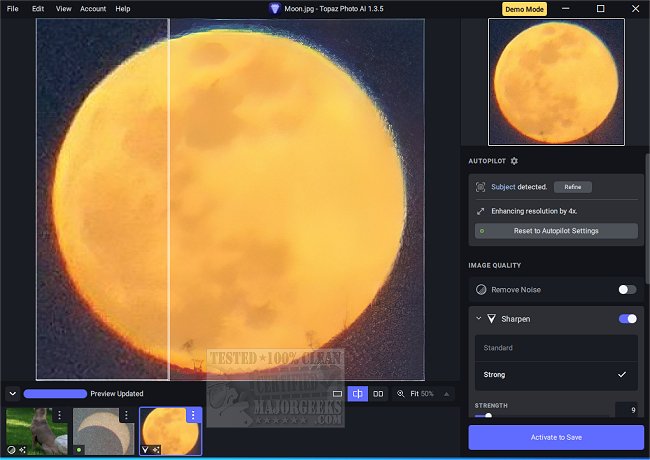Viewport: 650px width, 460px height.
Task: Click the green status dot on eclipse thumbnail
Action: (x=79, y=450)
